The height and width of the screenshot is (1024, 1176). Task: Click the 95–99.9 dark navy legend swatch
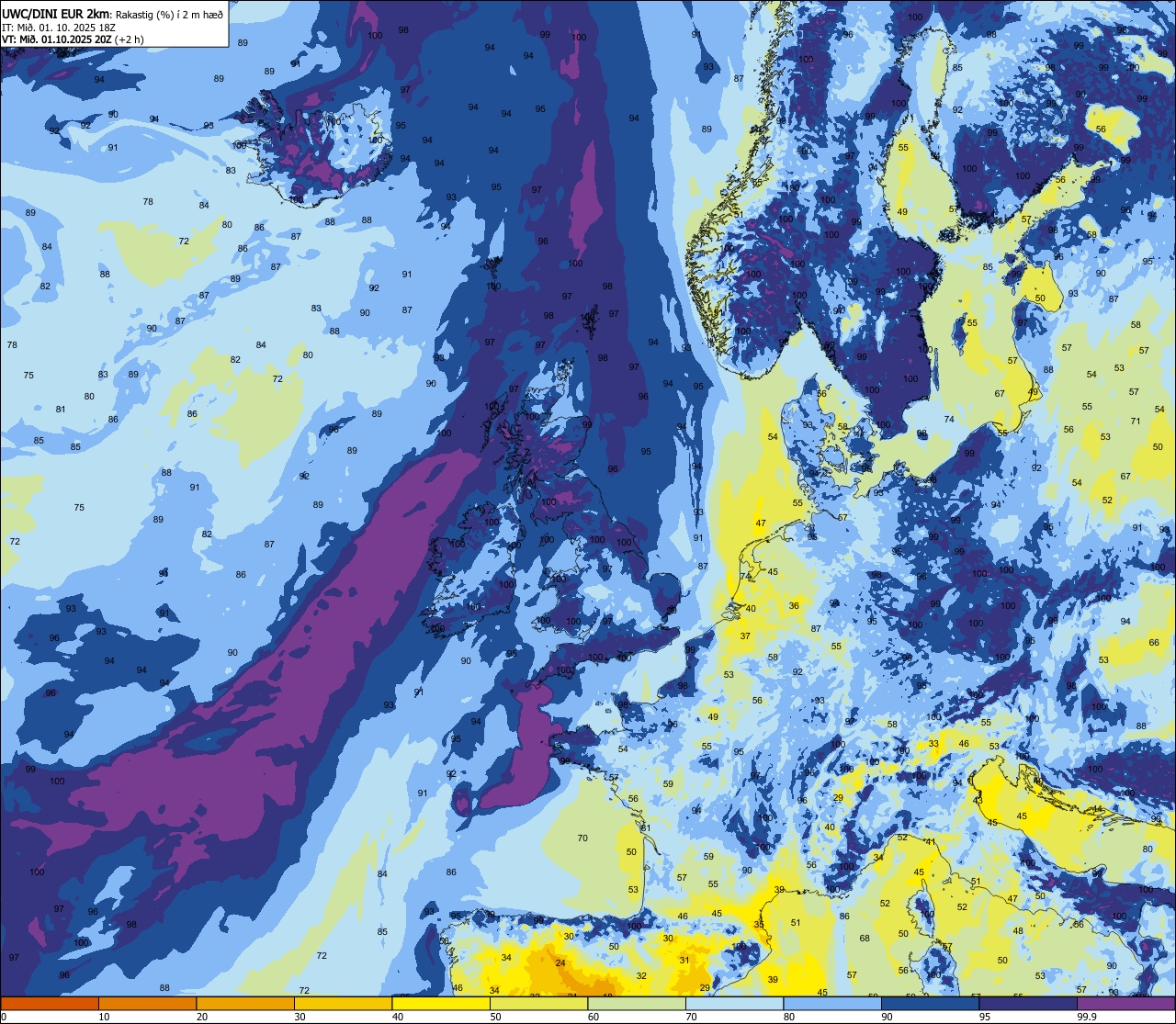(x=1028, y=1003)
